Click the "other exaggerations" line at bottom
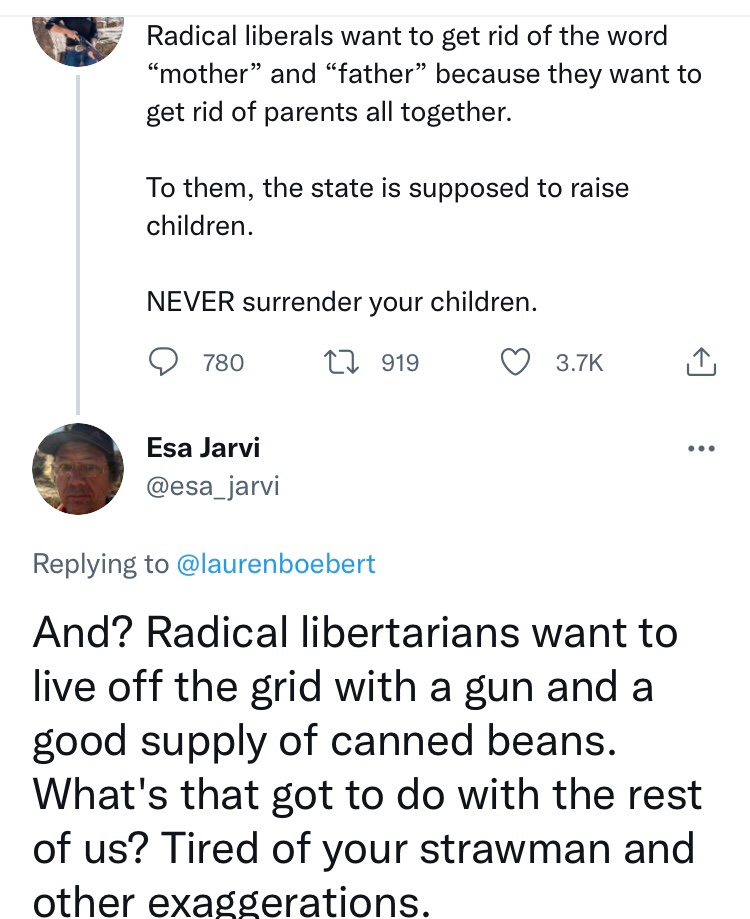750x919 pixels. pyautogui.click(x=231, y=900)
